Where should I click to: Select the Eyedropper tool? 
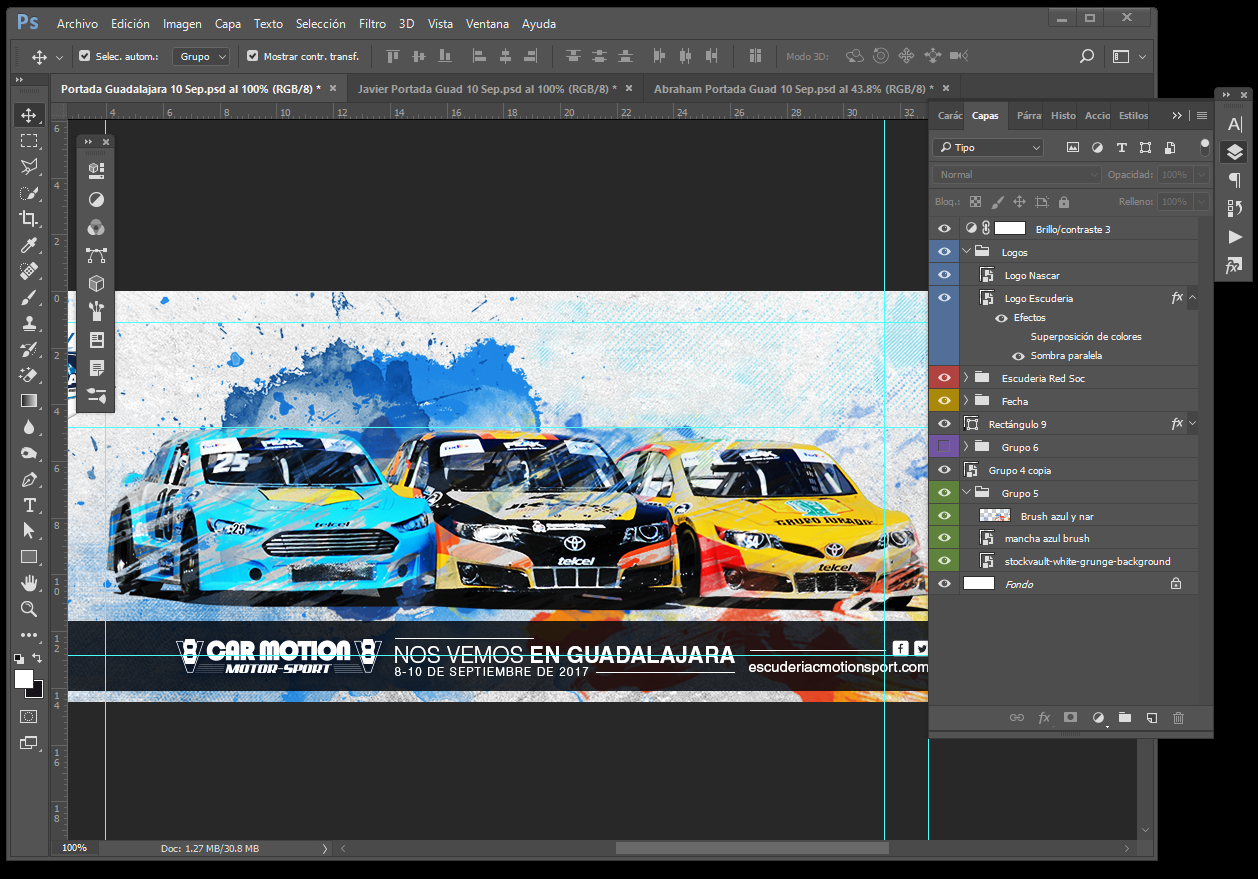coord(29,245)
